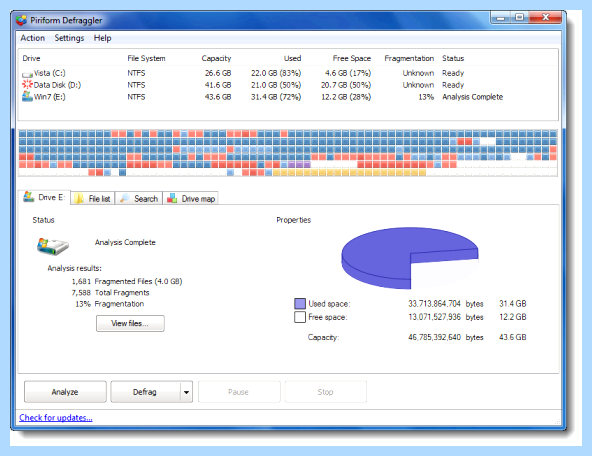Minimize the Defraggler window
Viewport: 592px width, 456px height.
pos(501,17)
